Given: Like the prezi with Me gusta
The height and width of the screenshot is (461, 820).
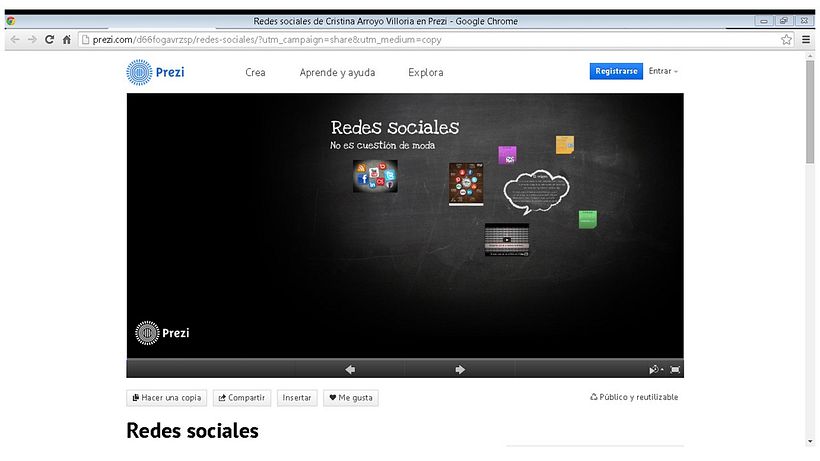Looking at the screenshot, I should (351, 398).
